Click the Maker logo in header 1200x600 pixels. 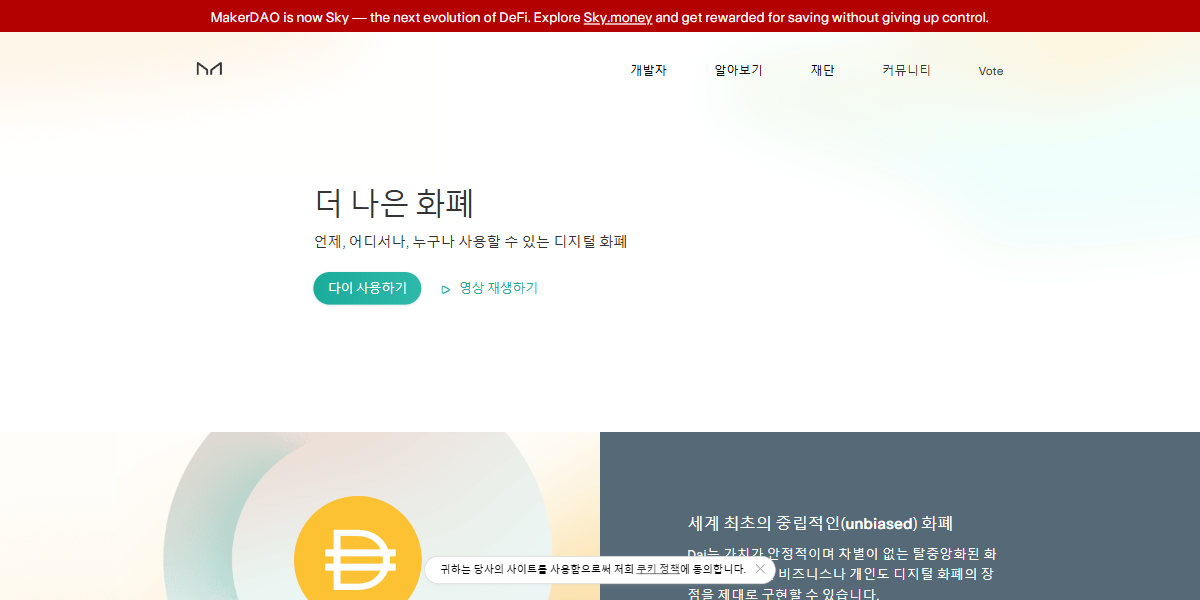point(209,69)
